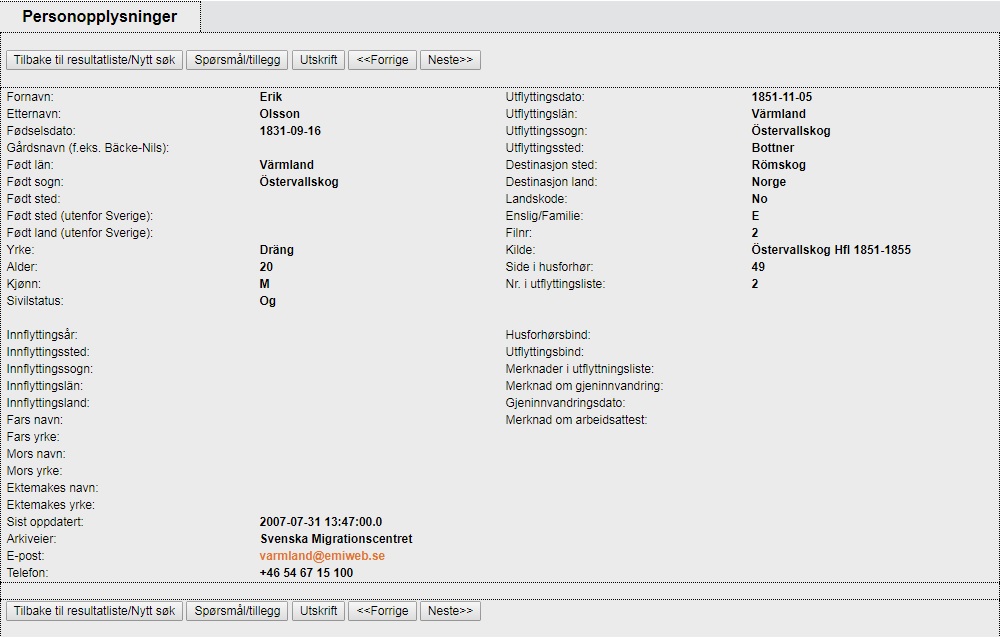Click the 'Ektemakes navn:' label

tap(53, 488)
